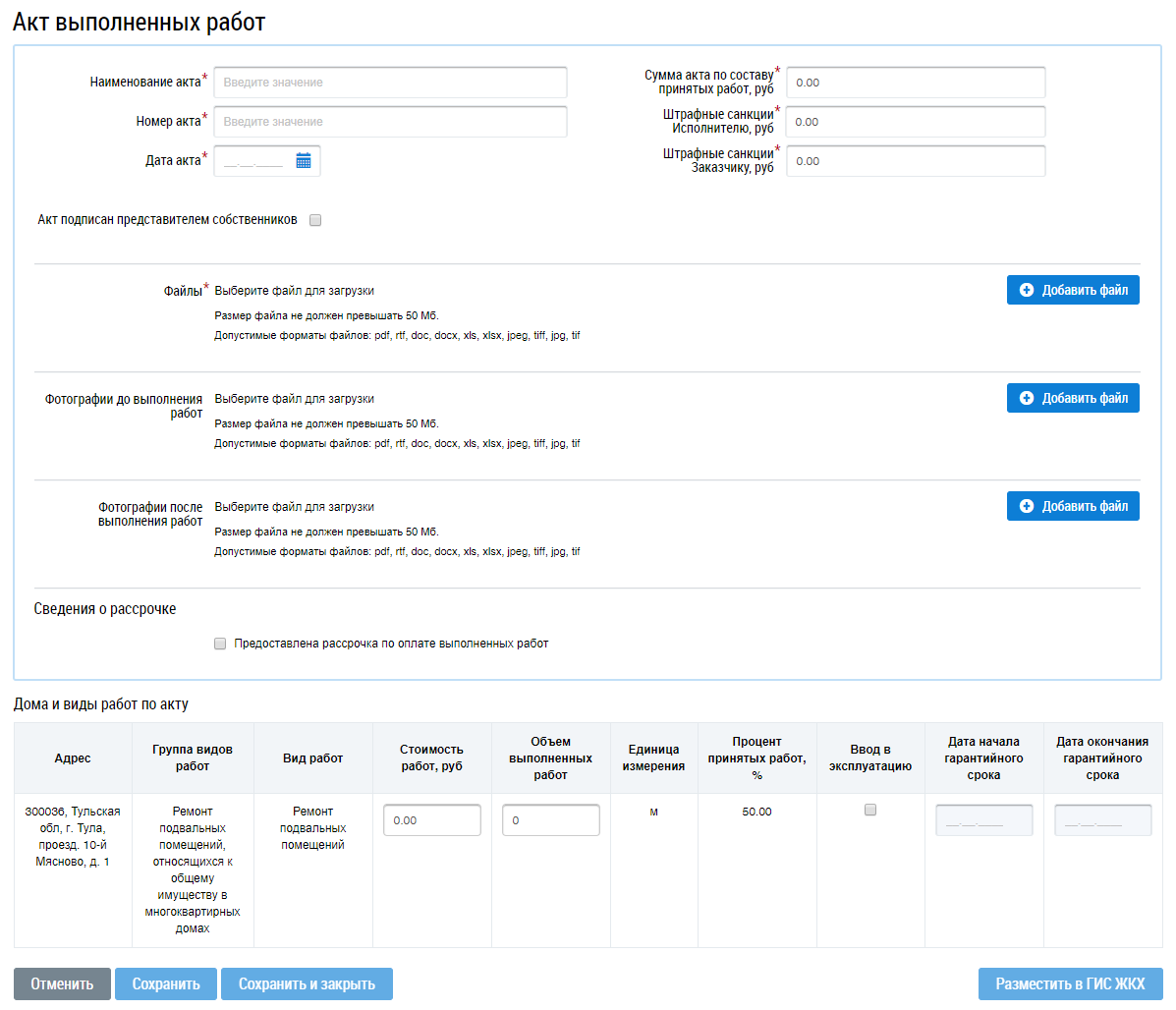Click Объем выполненных работ input in table

[x=550, y=820]
